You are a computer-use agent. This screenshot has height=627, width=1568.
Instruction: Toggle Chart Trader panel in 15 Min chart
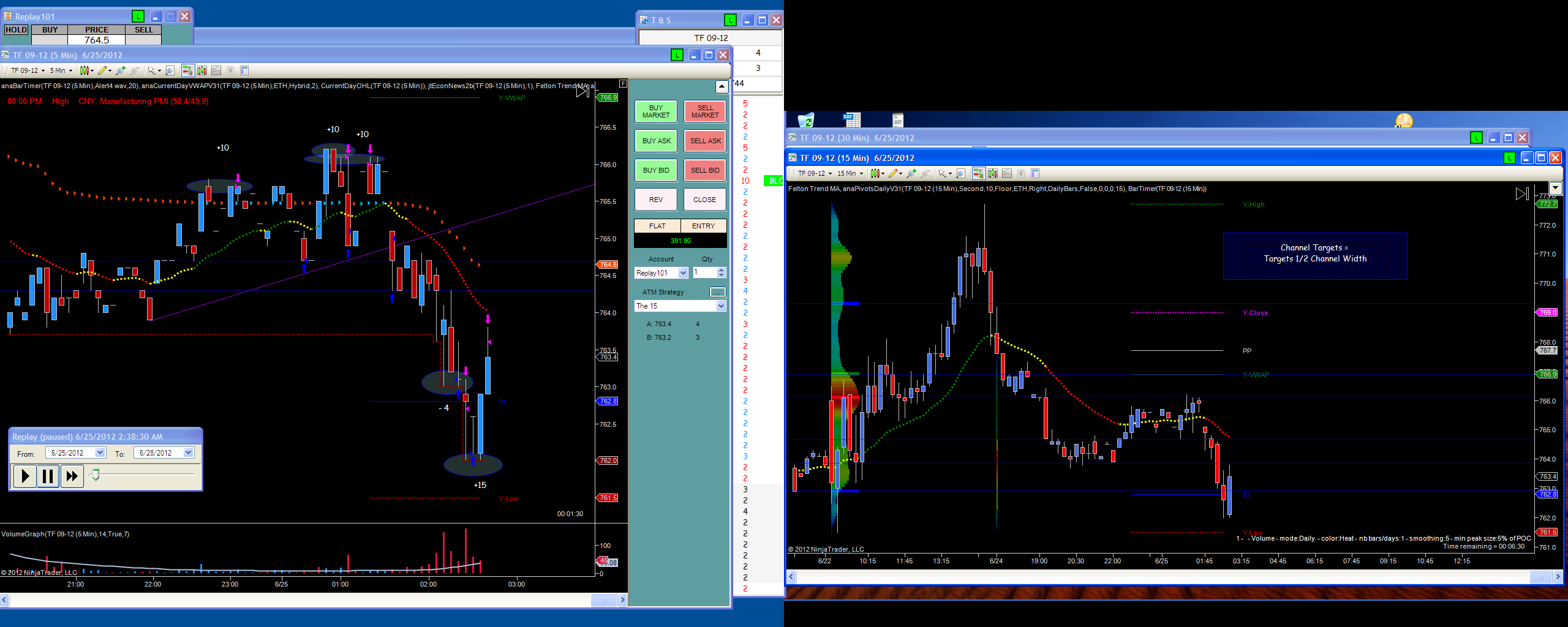978,173
